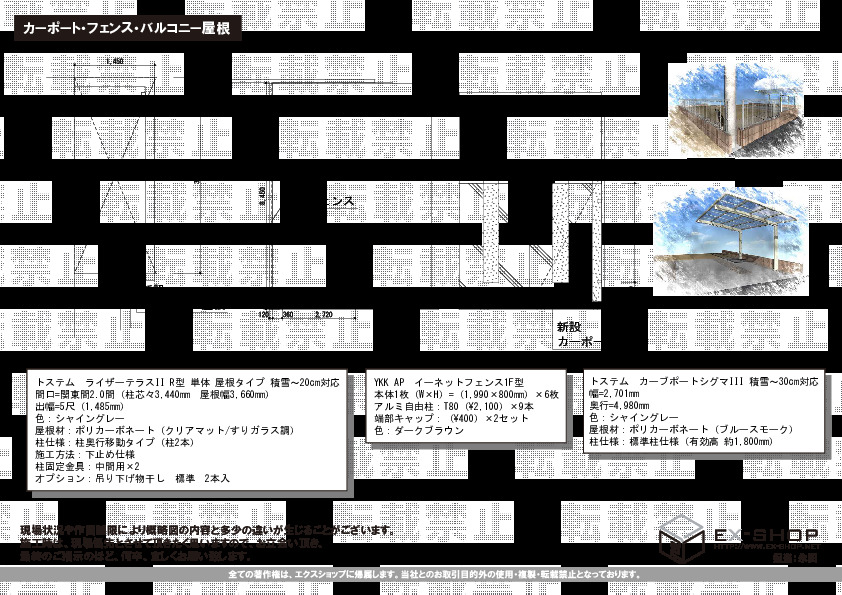Click the 出幅=5尺 (1,485mm) line
The width and height of the screenshot is (842, 595).
[x=79, y=407]
